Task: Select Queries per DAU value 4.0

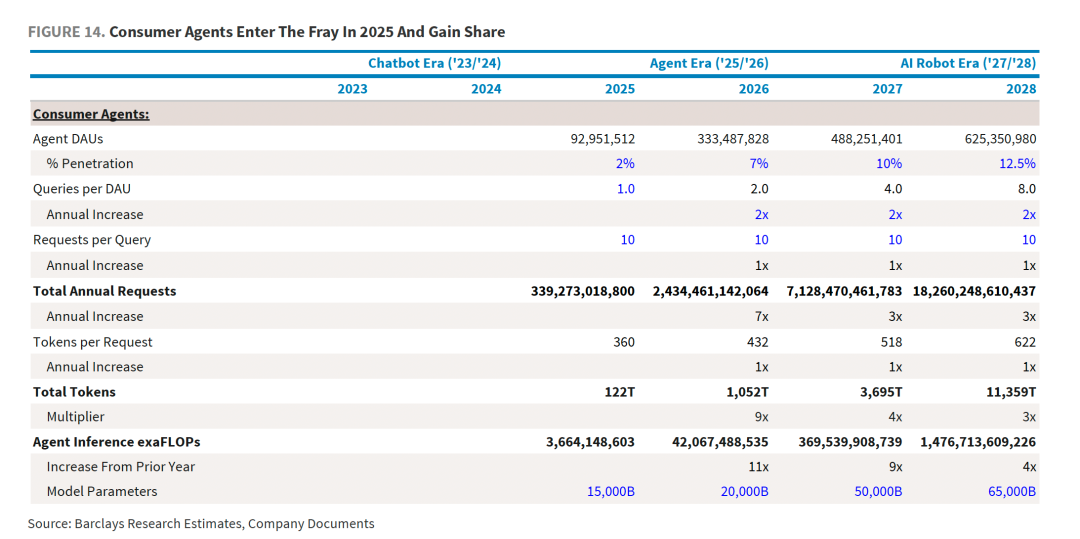Action: (895, 189)
